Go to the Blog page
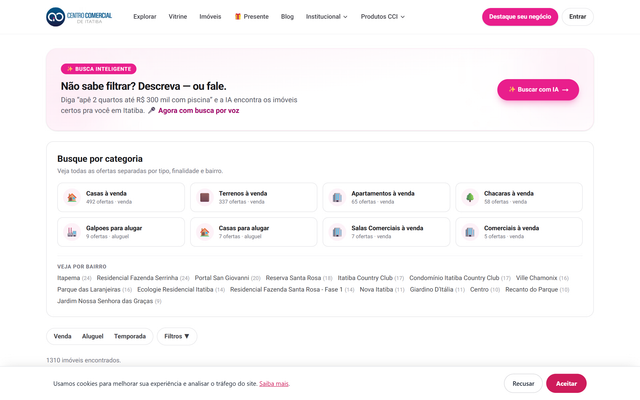Screen dimensions: 640x400 pyautogui.click(x=287, y=17)
